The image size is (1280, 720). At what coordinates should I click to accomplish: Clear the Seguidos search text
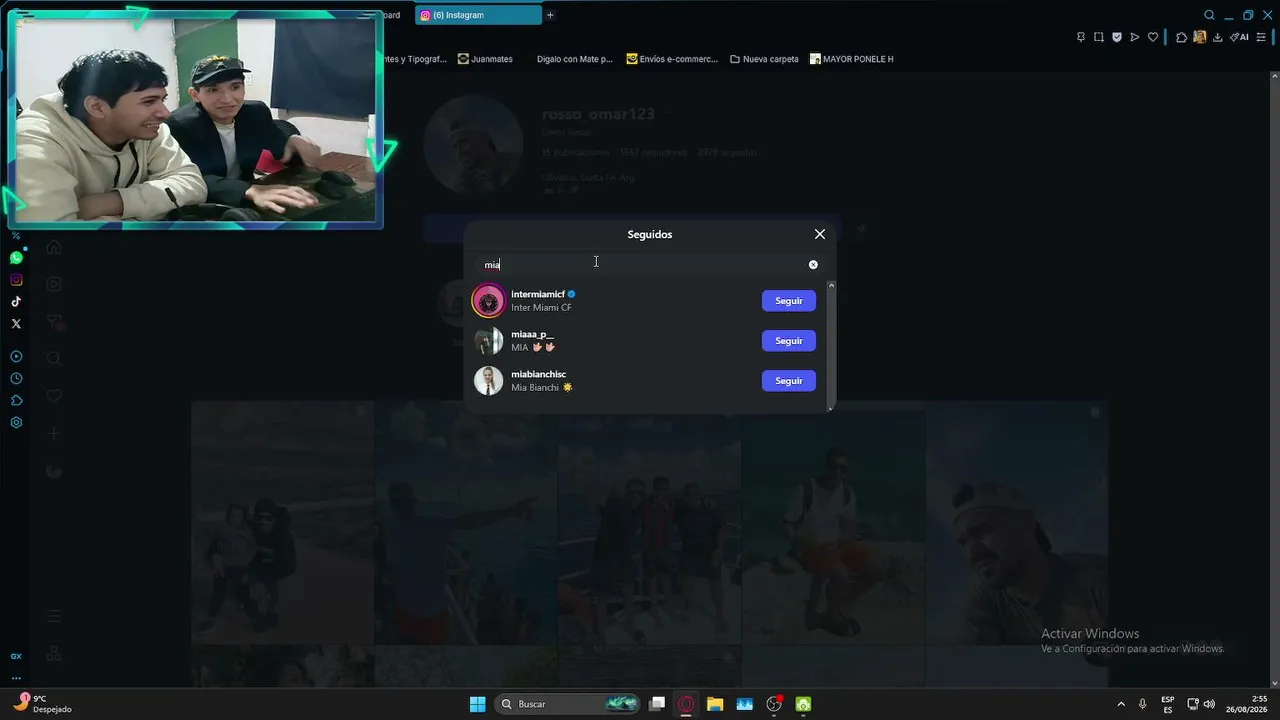click(813, 265)
